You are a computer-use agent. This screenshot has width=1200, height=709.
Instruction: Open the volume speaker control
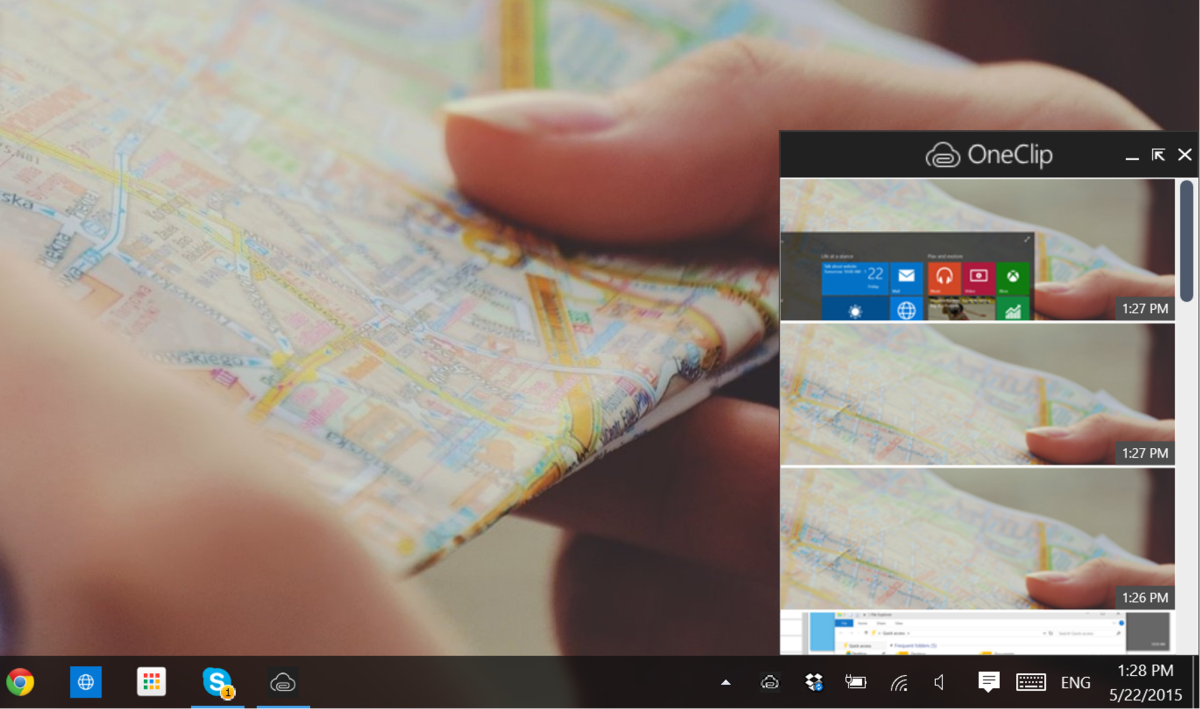(939, 682)
